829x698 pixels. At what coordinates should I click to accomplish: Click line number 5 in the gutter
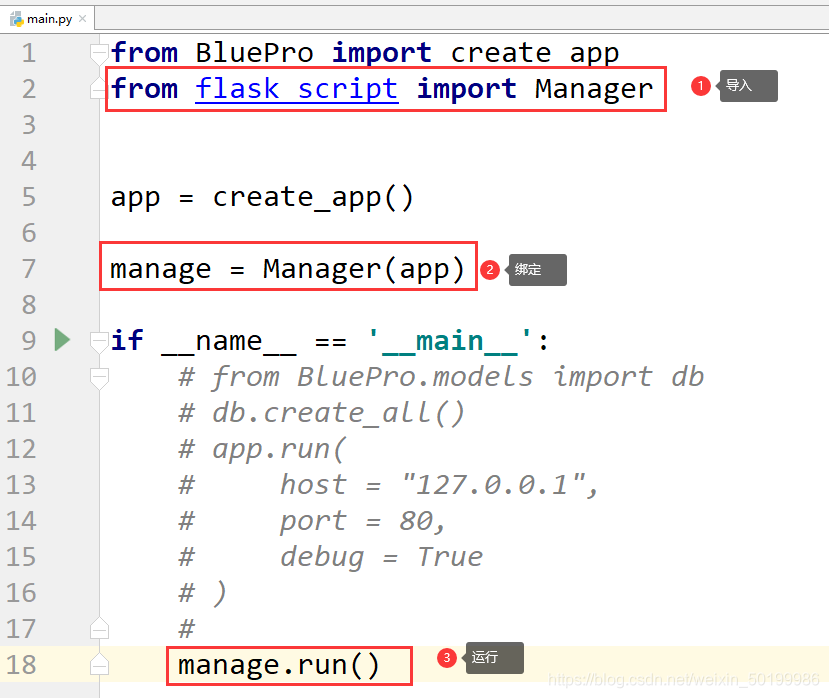coord(29,197)
